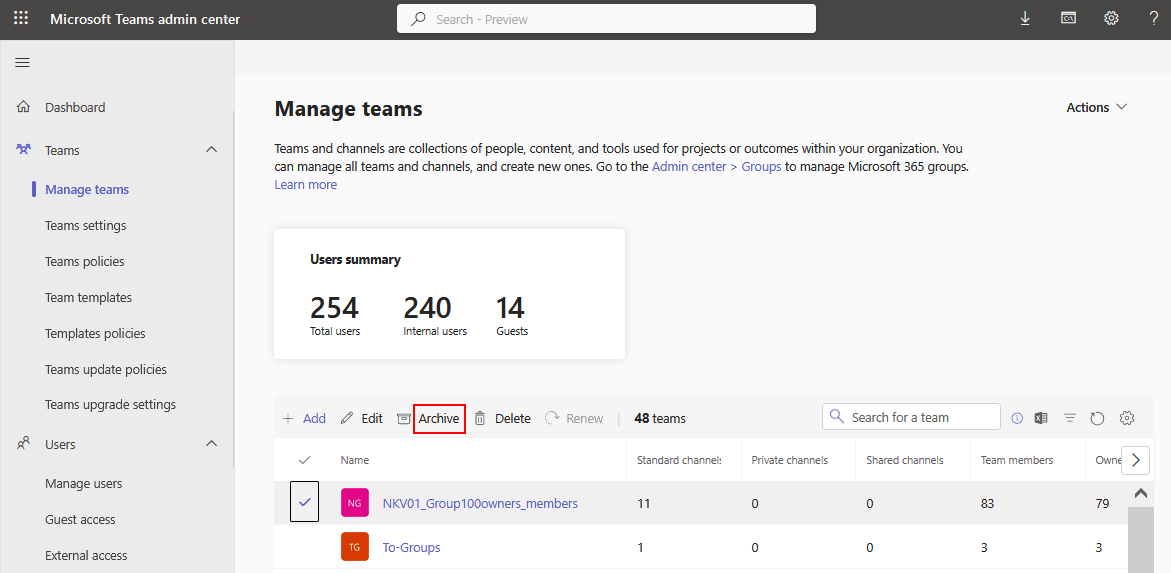Image resolution: width=1171 pixels, height=573 pixels.
Task: Open table column settings gear
Action: pyautogui.click(x=1127, y=418)
